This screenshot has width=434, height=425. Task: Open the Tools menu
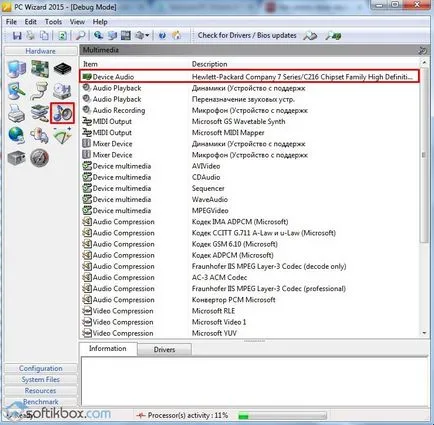(x=53, y=22)
